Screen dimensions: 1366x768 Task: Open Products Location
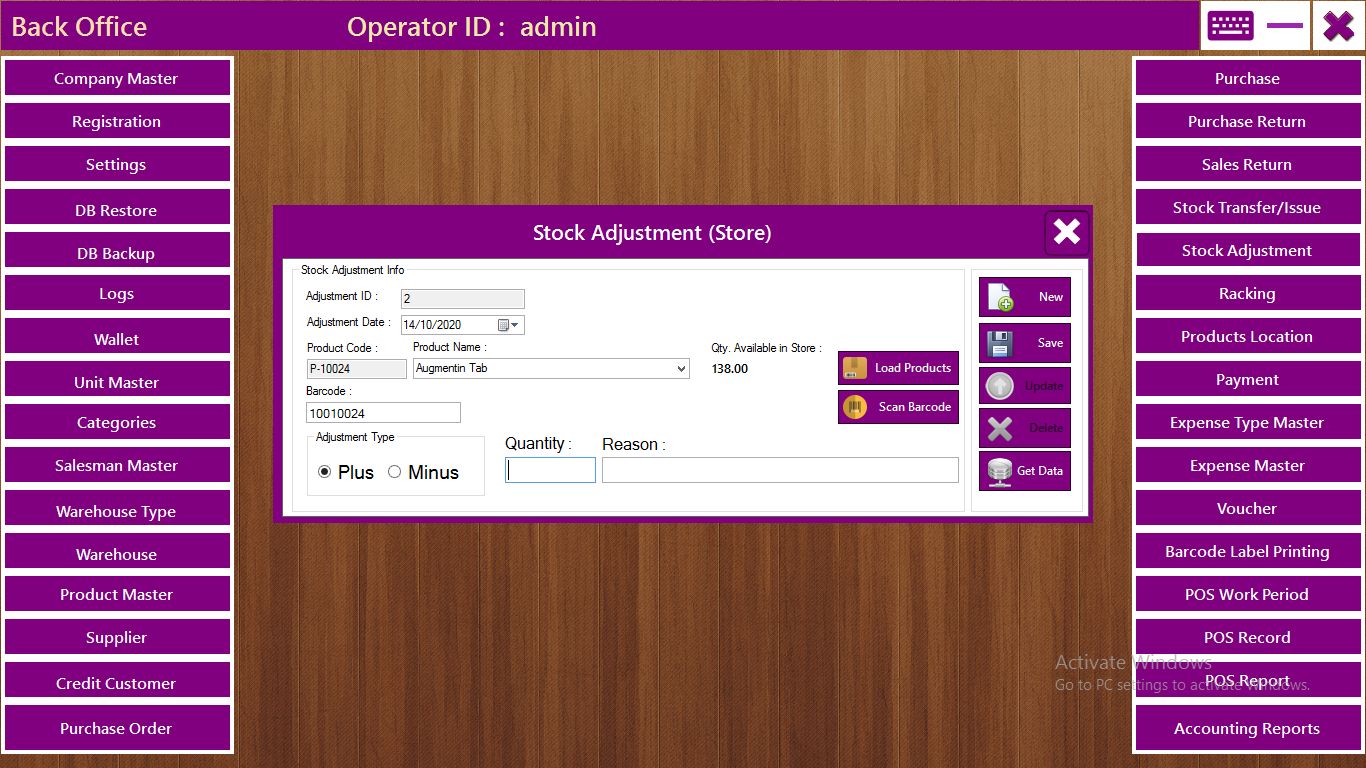click(x=1247, y=336)
